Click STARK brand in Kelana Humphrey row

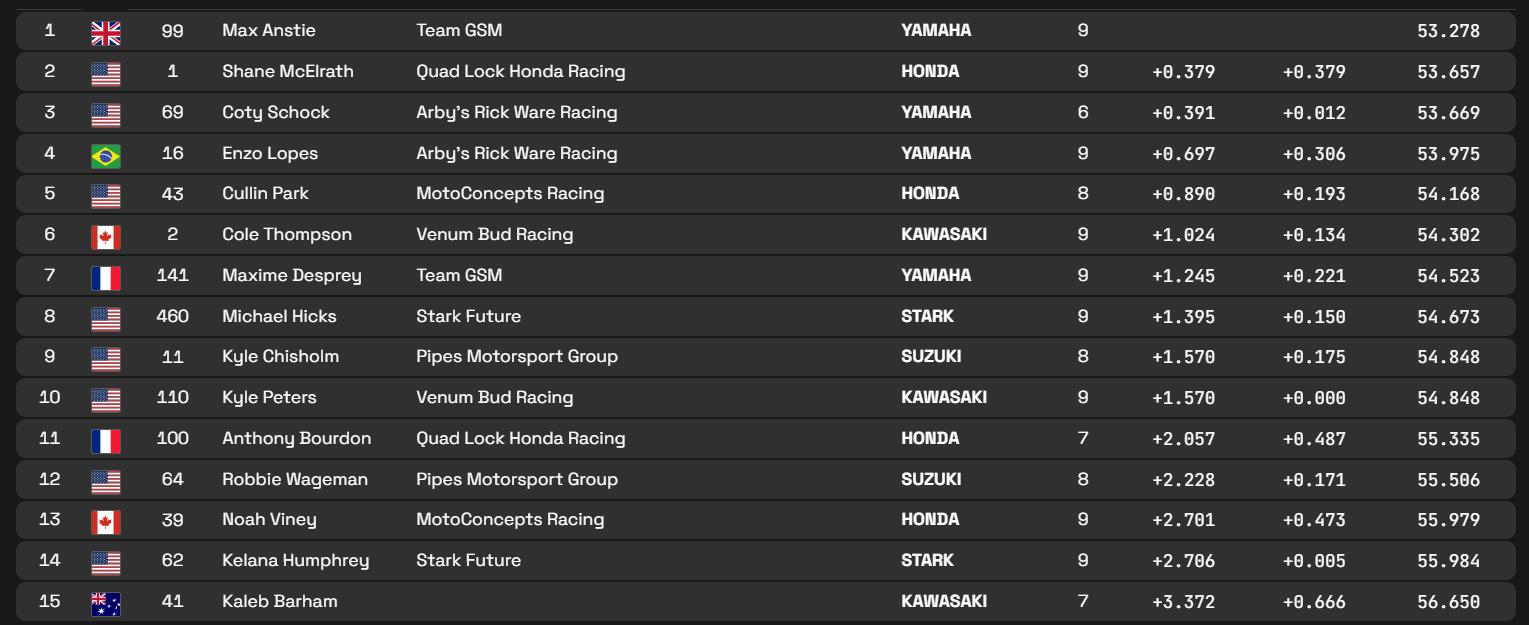tap(927, 560)
